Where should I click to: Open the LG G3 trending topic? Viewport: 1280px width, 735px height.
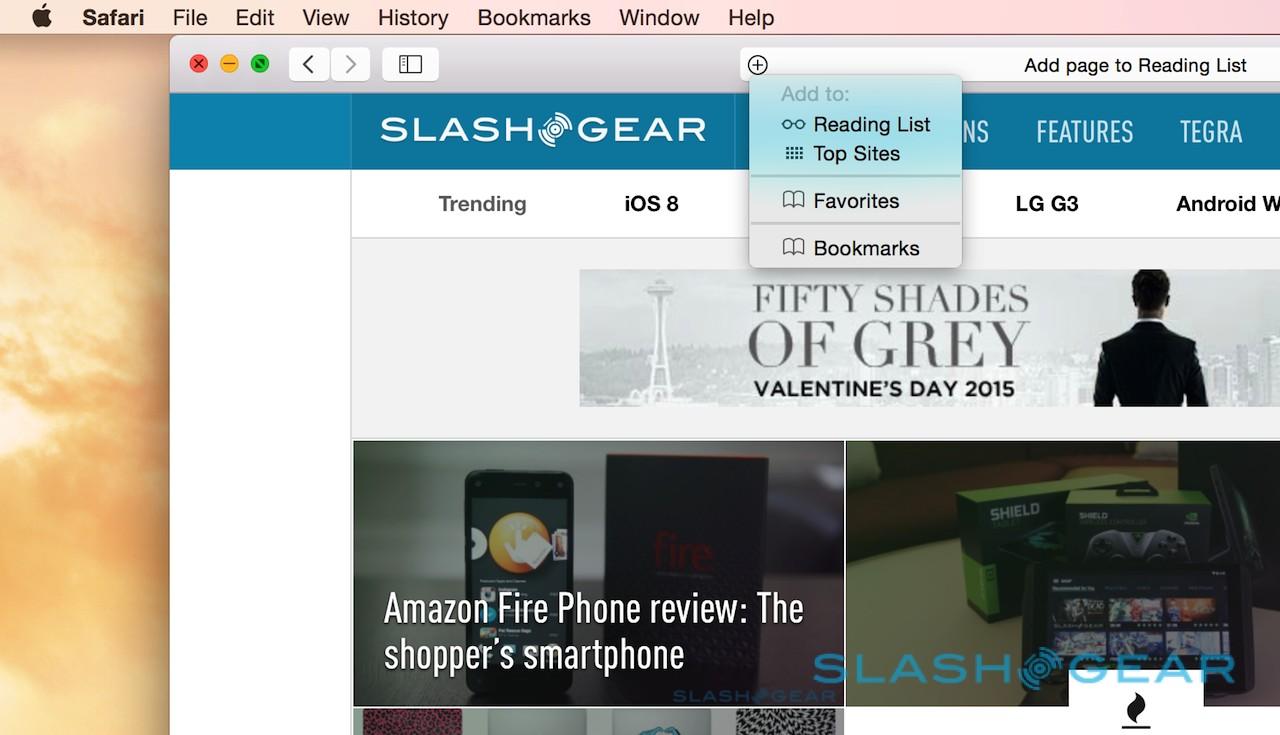coord(1047,204)
